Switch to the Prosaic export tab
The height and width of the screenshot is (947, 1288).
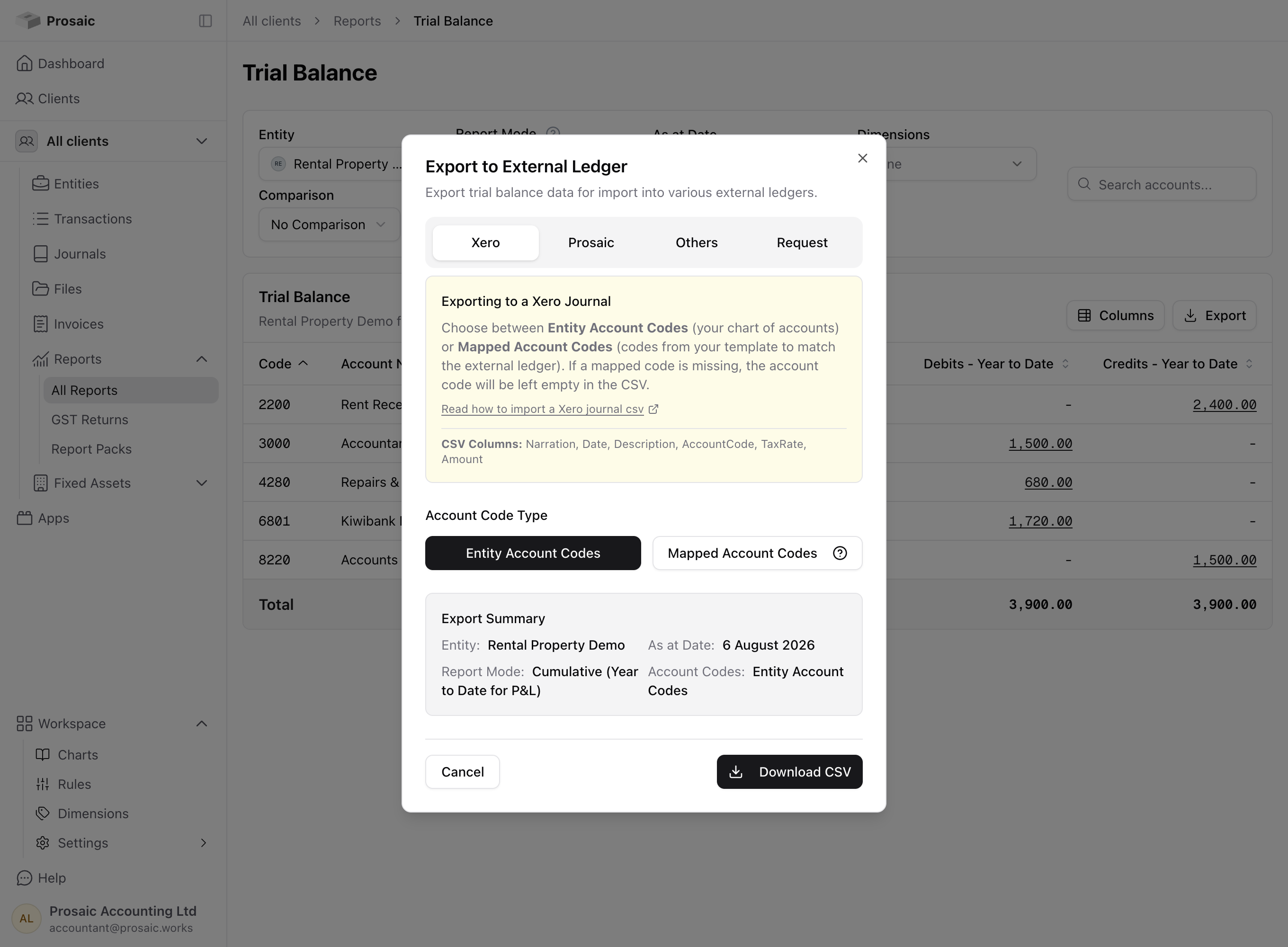(591, 242)
